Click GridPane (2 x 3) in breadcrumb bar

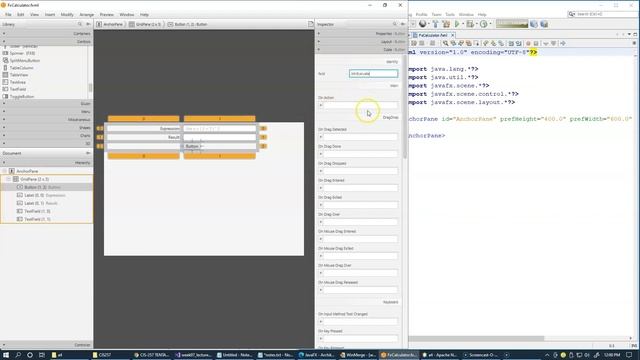point(145,24)
